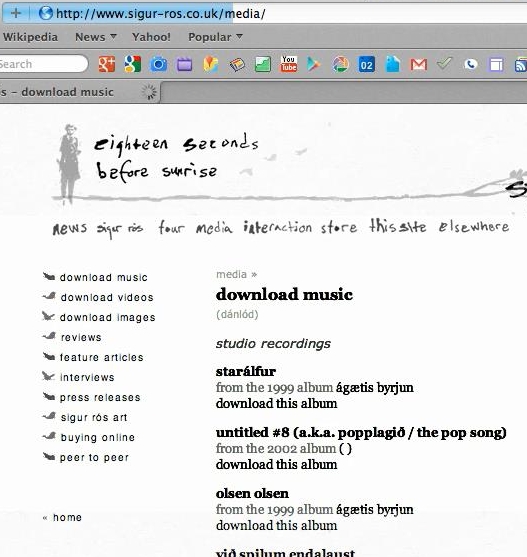Click the YouTube toolbar icon
The width and height of the screenshot is (527, 557).
point(289,64)
